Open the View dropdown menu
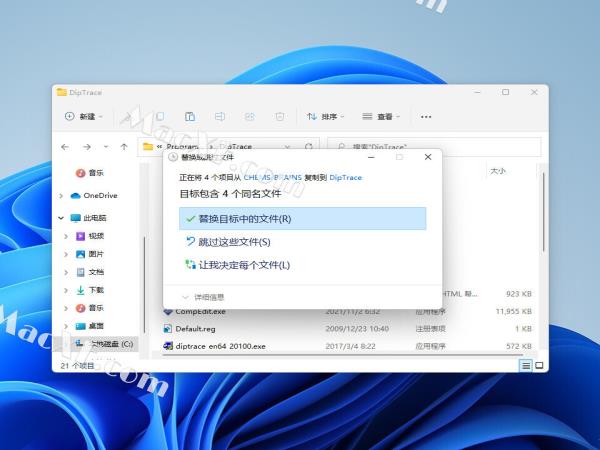 click(x=381, y=116)
